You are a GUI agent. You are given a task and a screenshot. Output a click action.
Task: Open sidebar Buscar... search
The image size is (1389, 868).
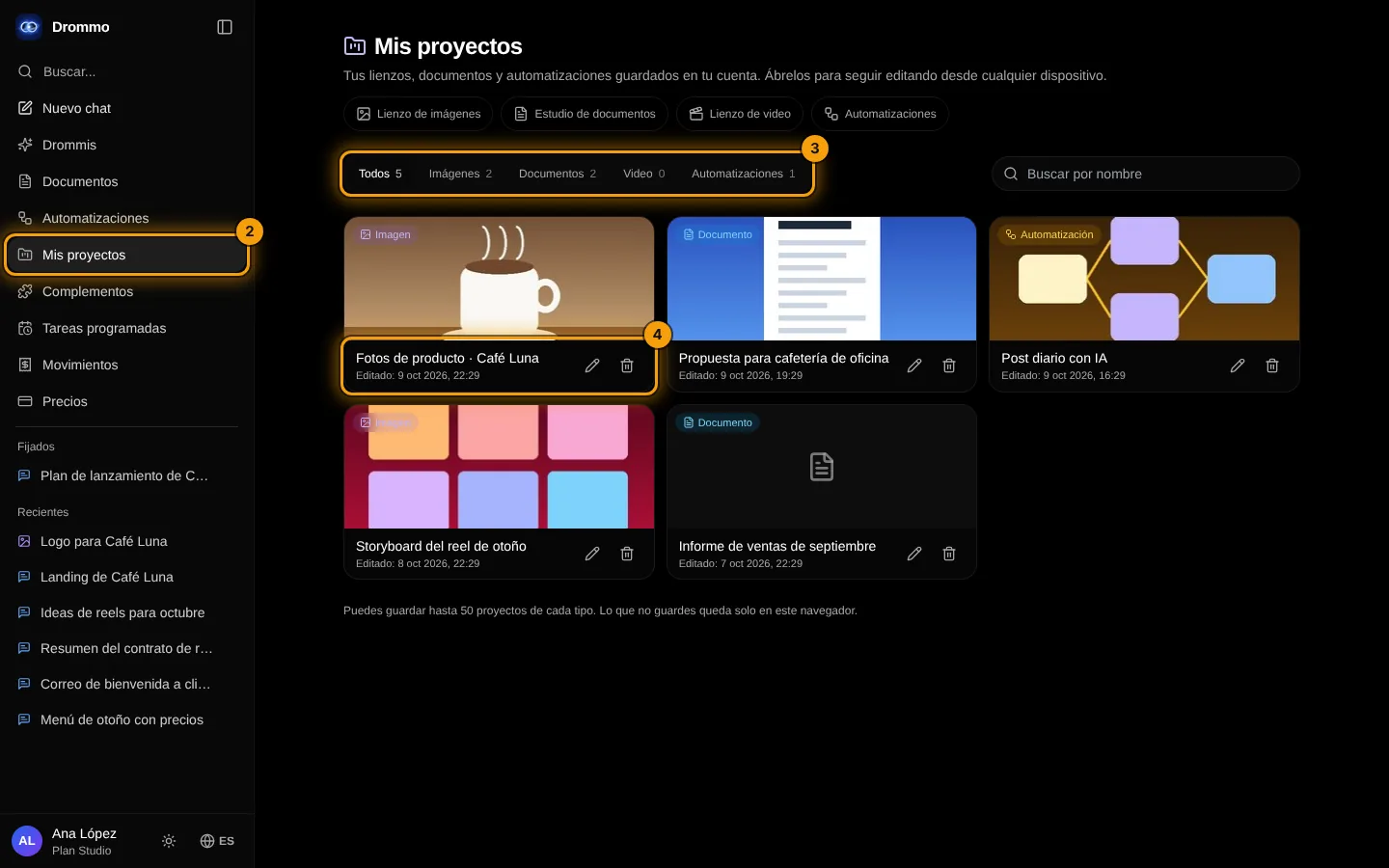pos(127,71)
